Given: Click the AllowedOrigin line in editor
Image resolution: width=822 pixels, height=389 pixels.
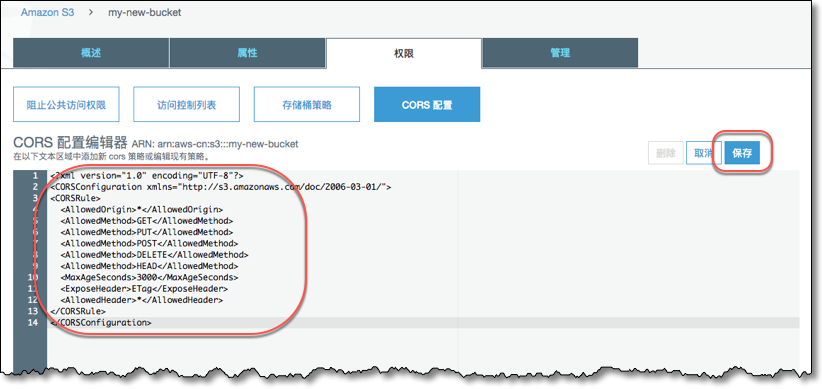Looking at the screenshot, I should point(142,210).
